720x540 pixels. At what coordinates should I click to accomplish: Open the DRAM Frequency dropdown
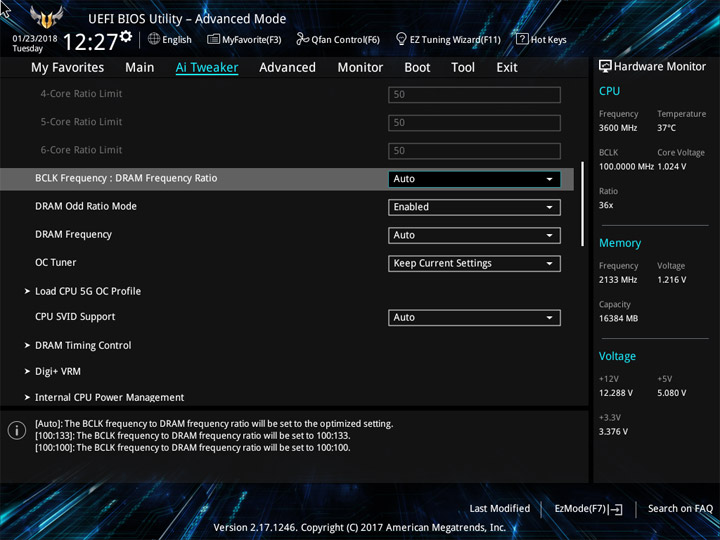pos(474,235)
